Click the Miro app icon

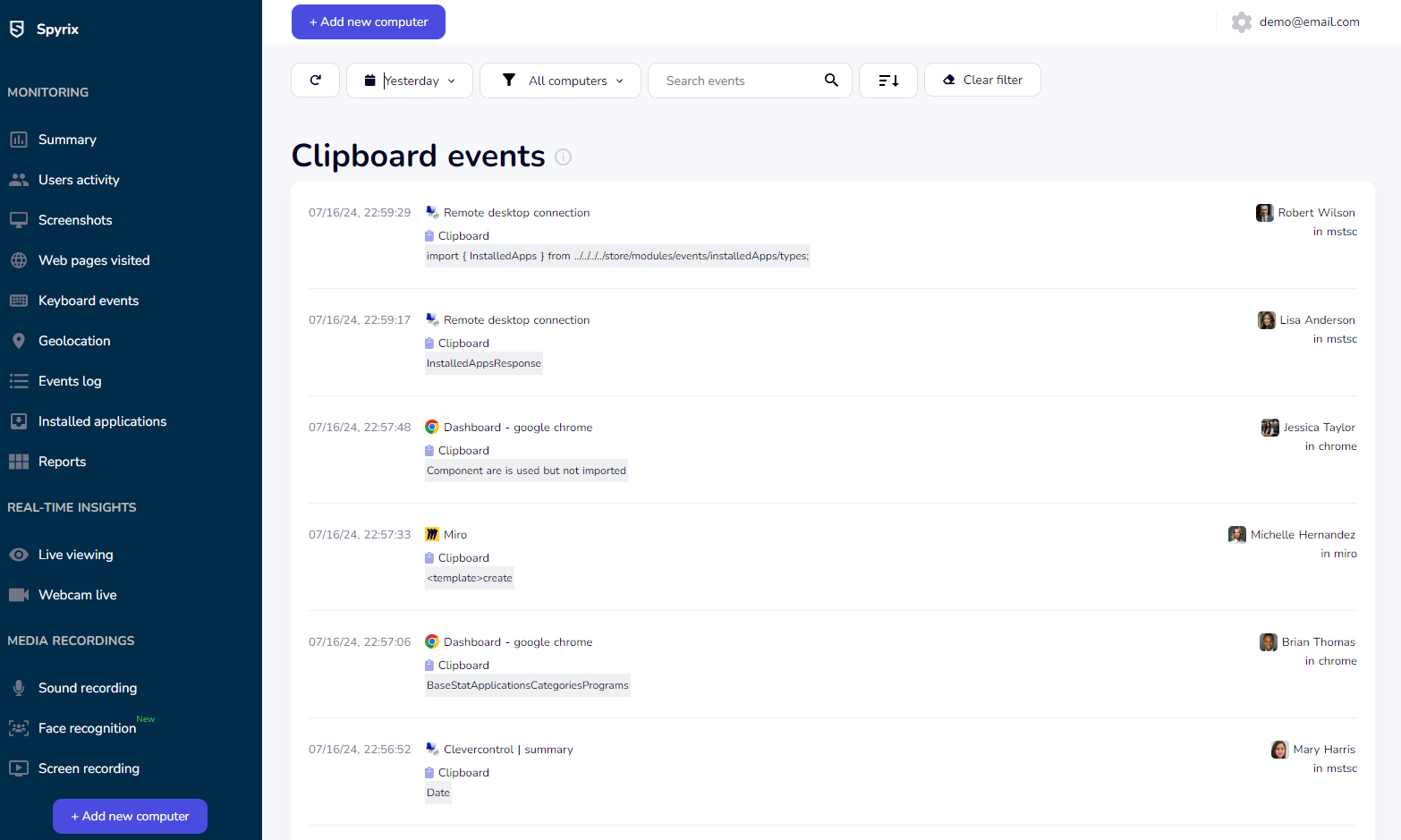432,534
